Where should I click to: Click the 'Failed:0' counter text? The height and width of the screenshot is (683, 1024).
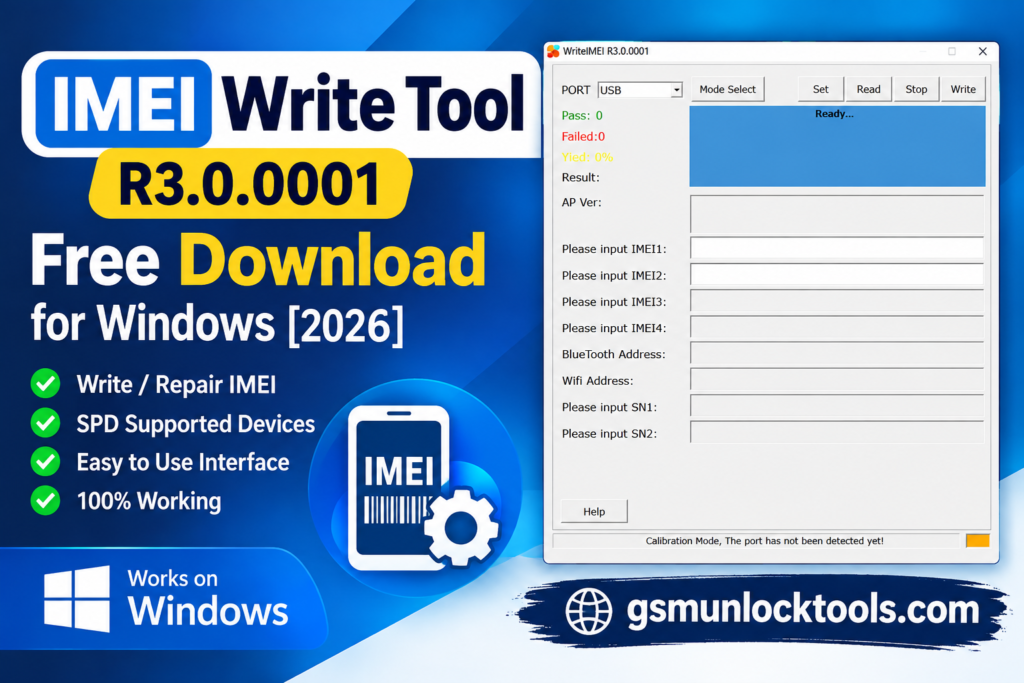[x=583, y=136]
